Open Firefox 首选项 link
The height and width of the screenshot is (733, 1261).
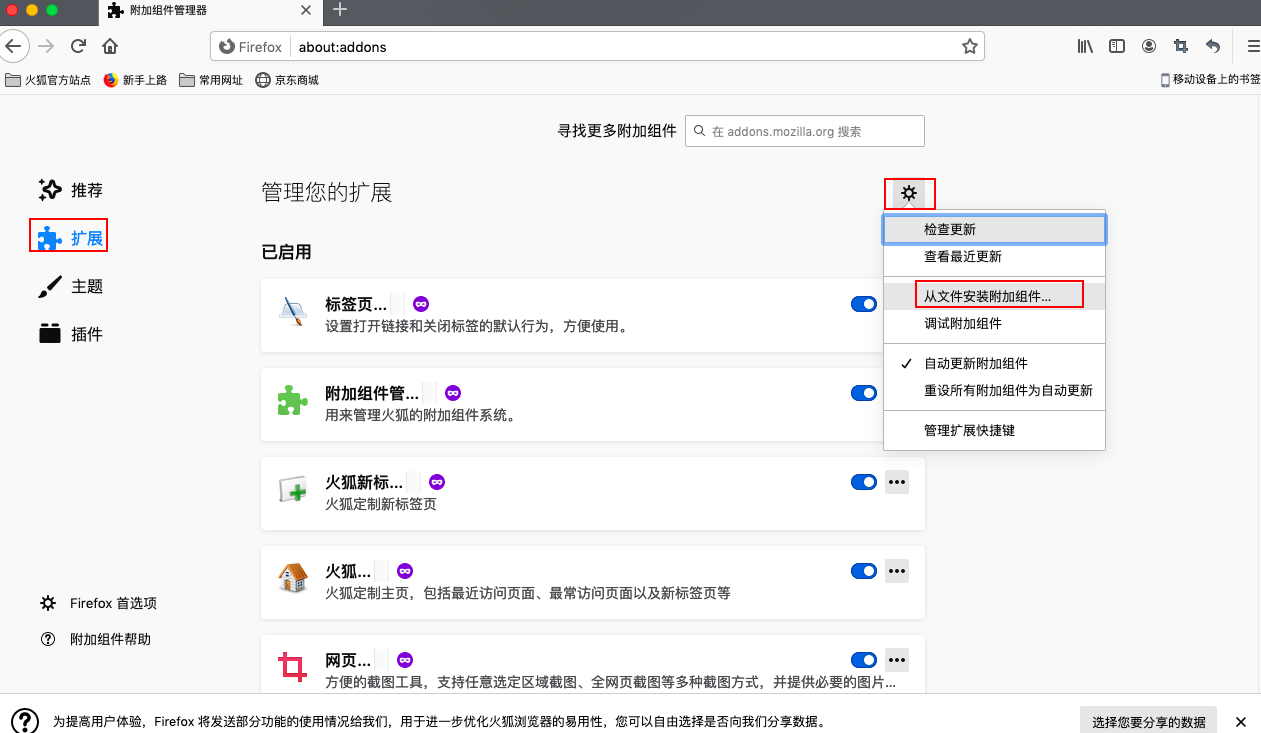click(x=98, y=603)
